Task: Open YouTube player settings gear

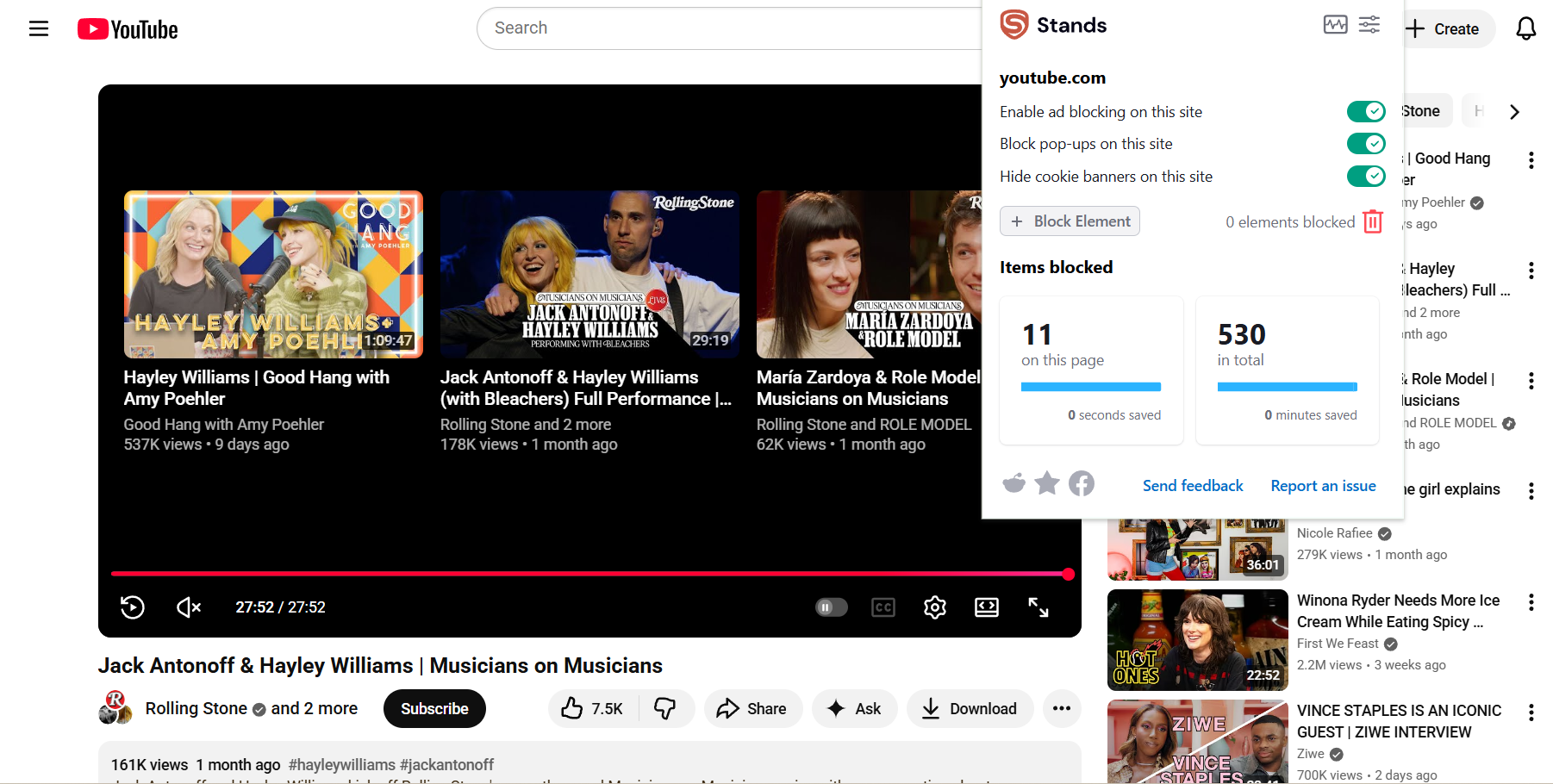Action: click(x=934, y=607)
